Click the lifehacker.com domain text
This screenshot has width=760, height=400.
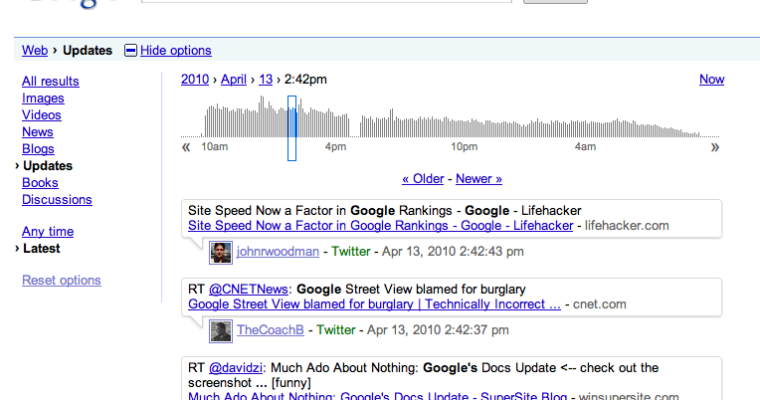coord(627,226)
